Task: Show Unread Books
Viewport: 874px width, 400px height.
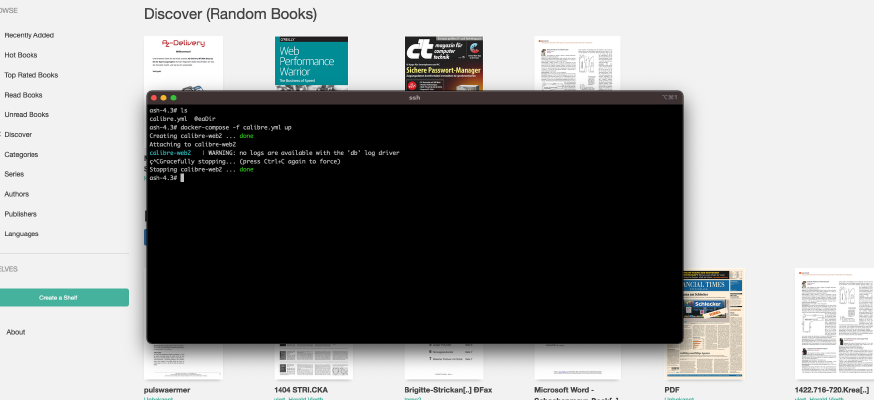Action: coord(27,115)
